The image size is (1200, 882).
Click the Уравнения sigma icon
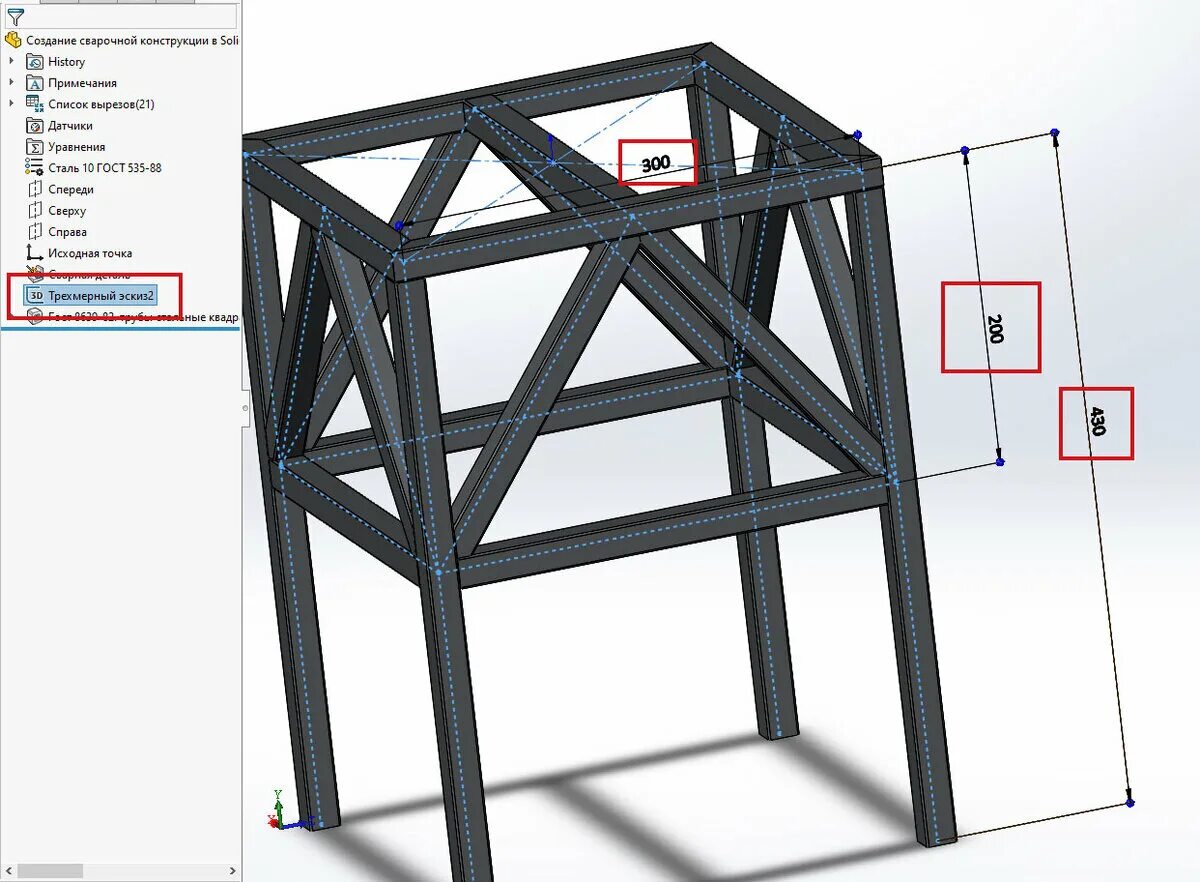point(35,147)
